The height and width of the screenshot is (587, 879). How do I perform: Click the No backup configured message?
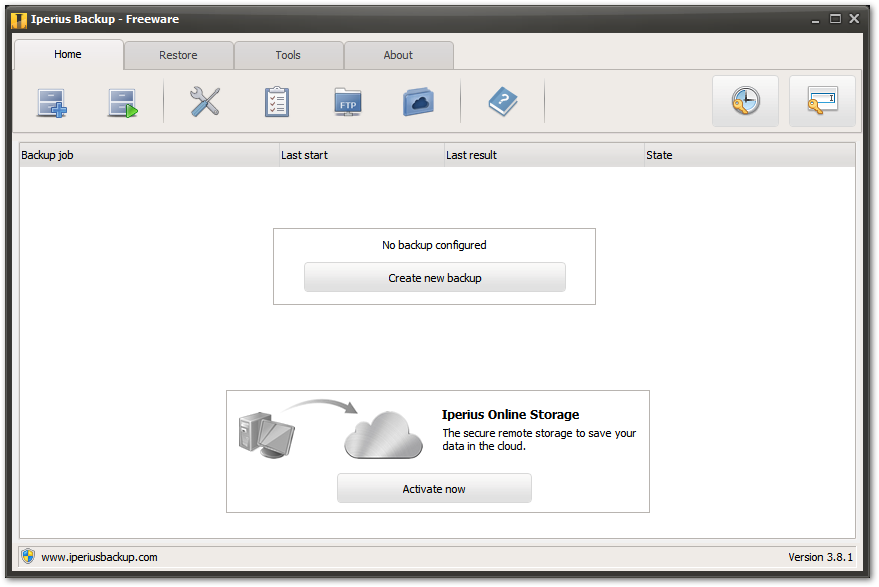[434, 245]
